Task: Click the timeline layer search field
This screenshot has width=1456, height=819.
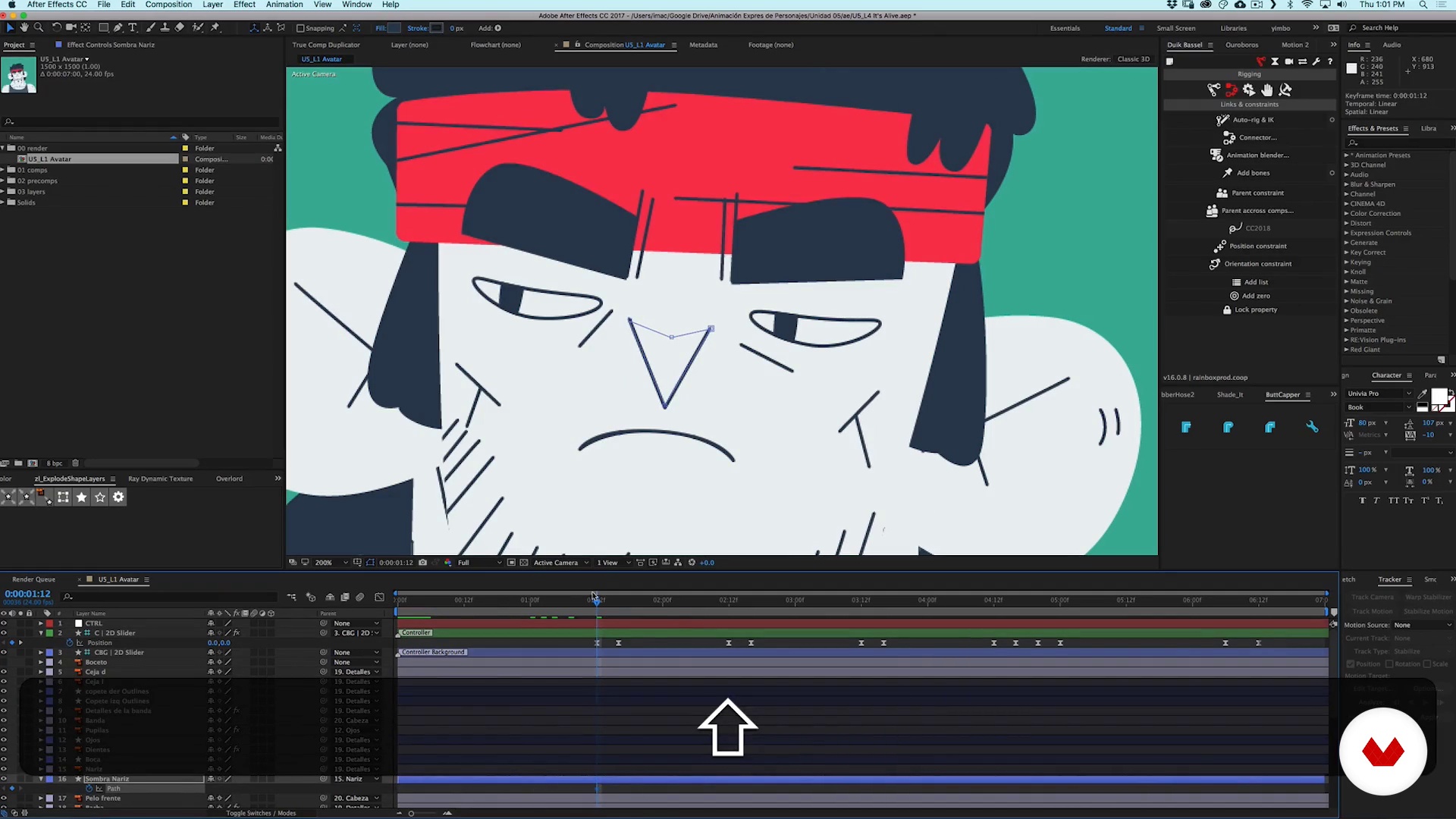Action: coord(171,598)
